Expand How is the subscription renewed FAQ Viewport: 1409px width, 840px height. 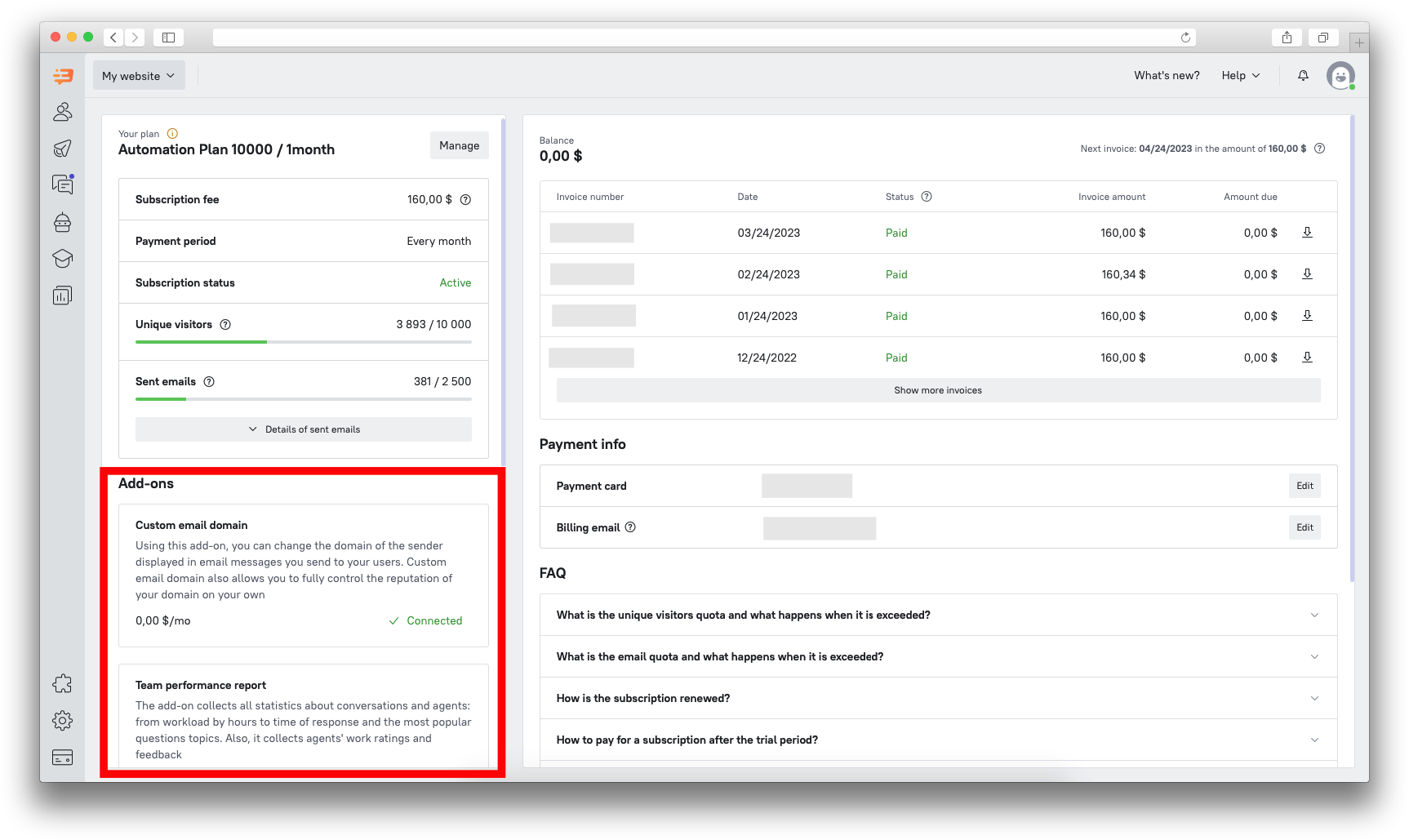[x=938, y=699]
